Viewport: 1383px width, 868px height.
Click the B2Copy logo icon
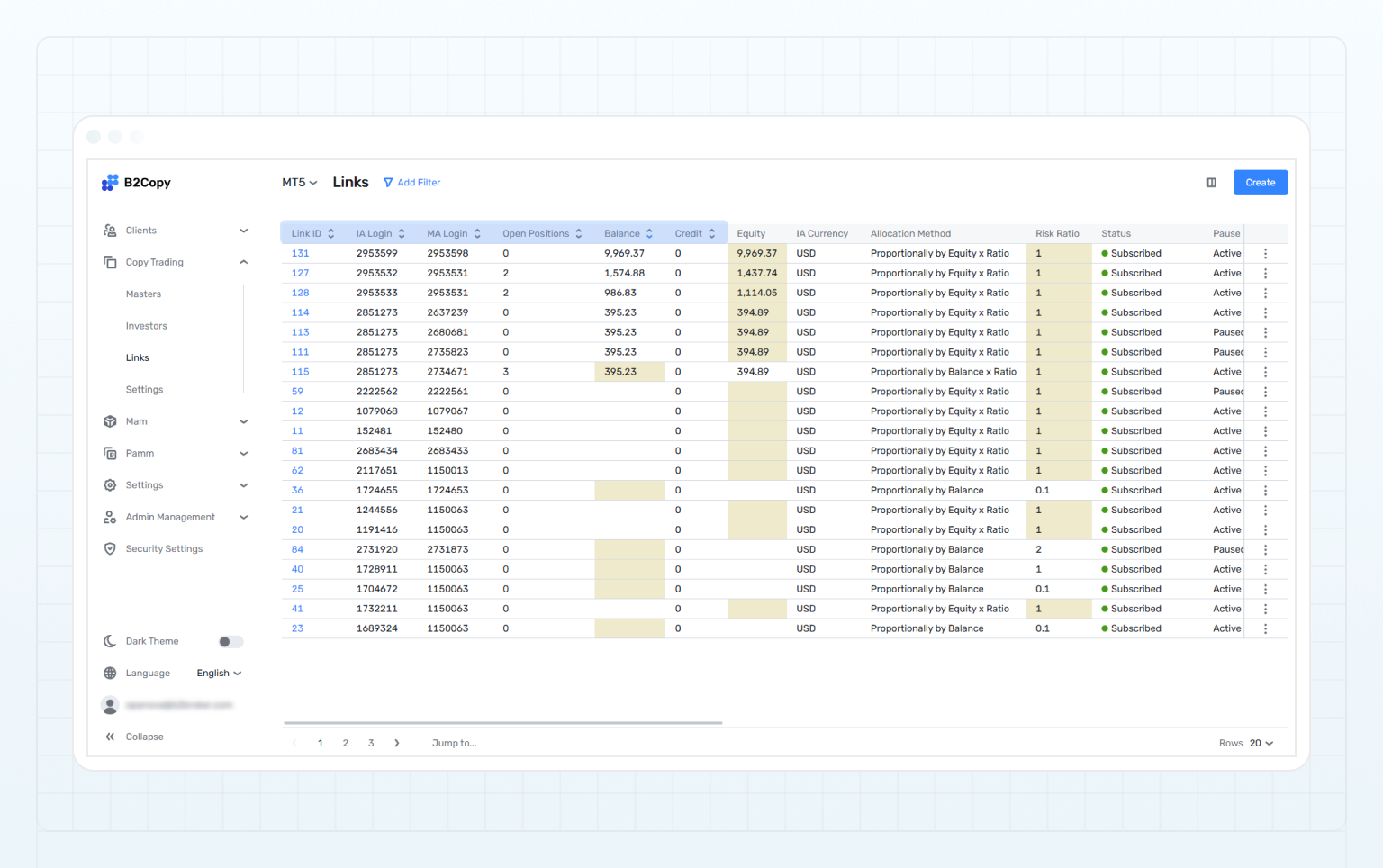[110, 183]
